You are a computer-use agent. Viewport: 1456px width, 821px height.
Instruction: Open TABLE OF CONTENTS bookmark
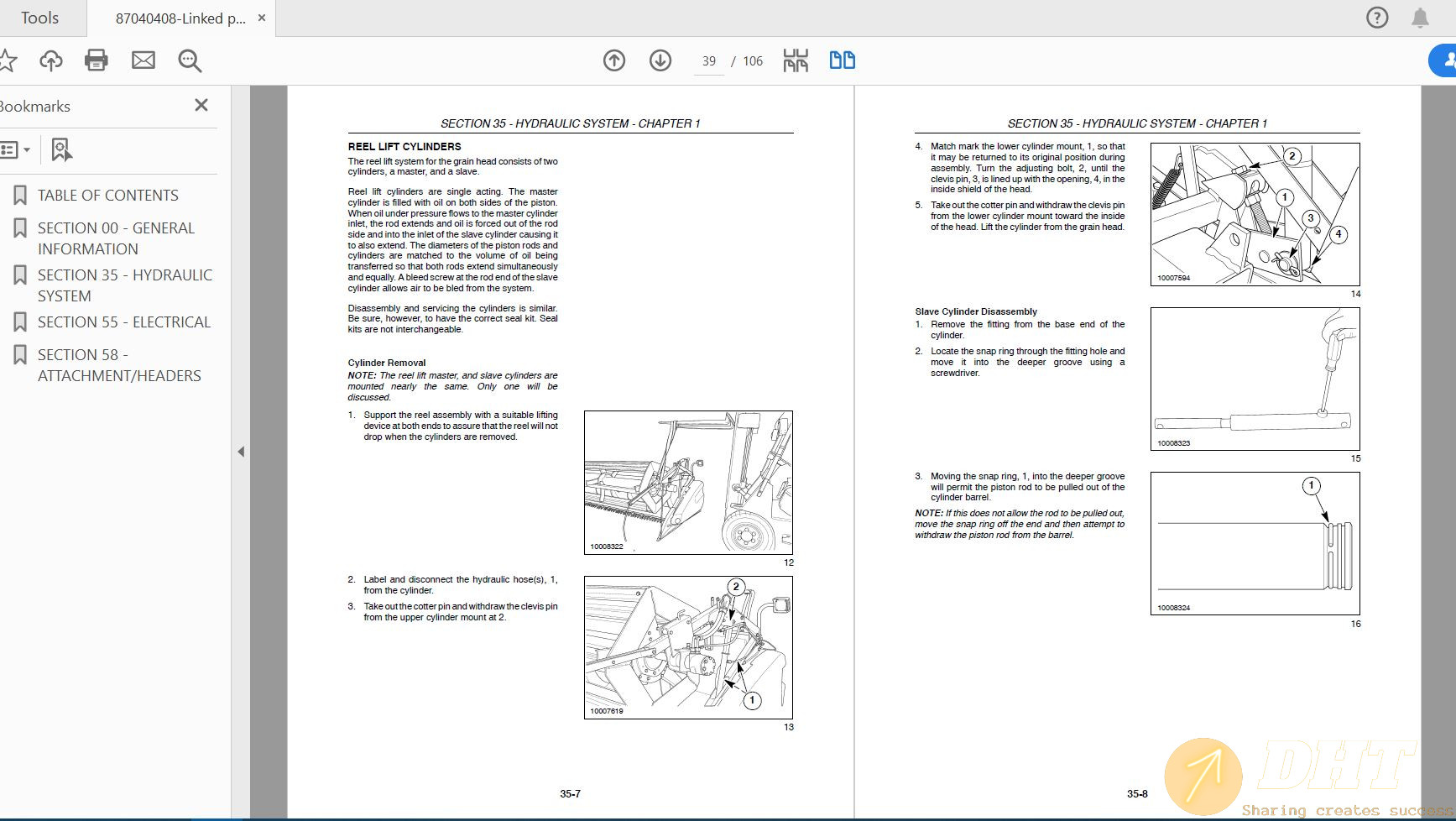(x=107, y=196)
